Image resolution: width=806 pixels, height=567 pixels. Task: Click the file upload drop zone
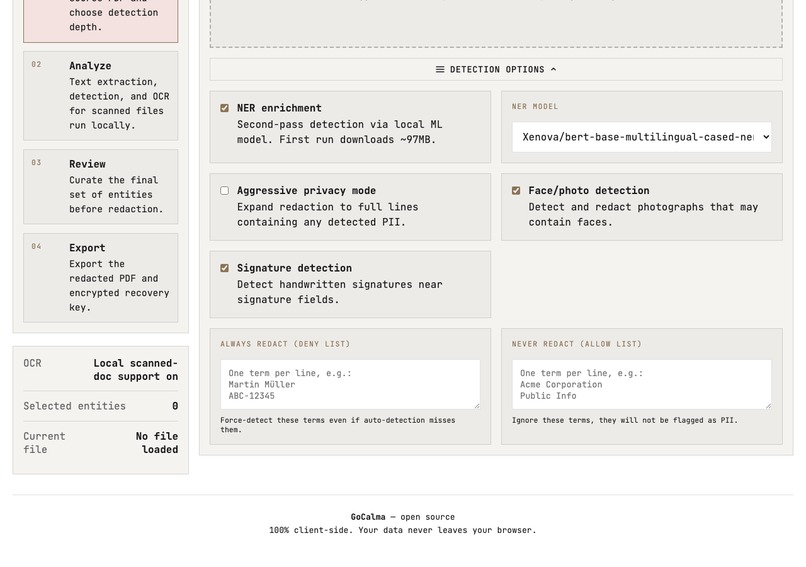click(x=496, y=24)
